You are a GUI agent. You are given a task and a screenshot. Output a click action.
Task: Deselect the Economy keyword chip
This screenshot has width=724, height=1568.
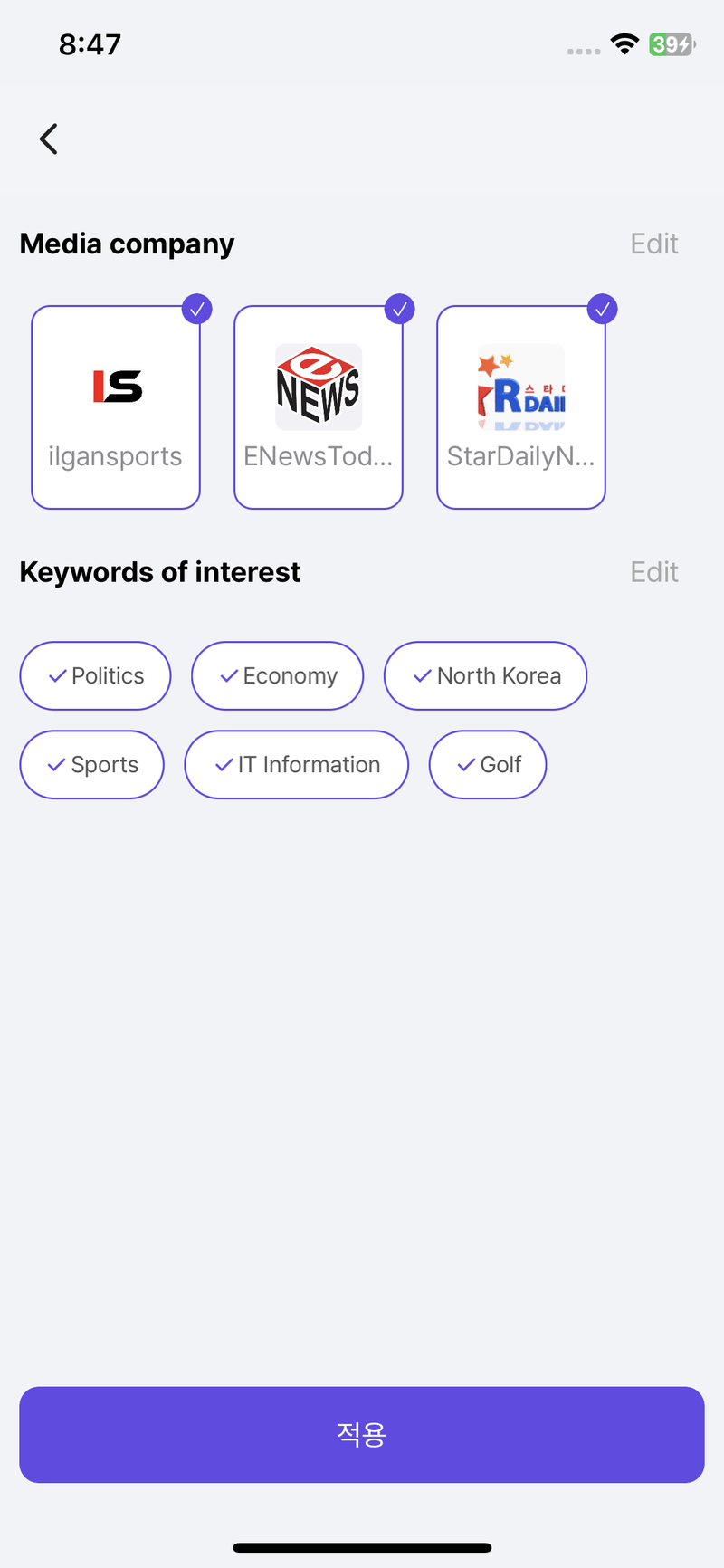click(x=277, y=676)
